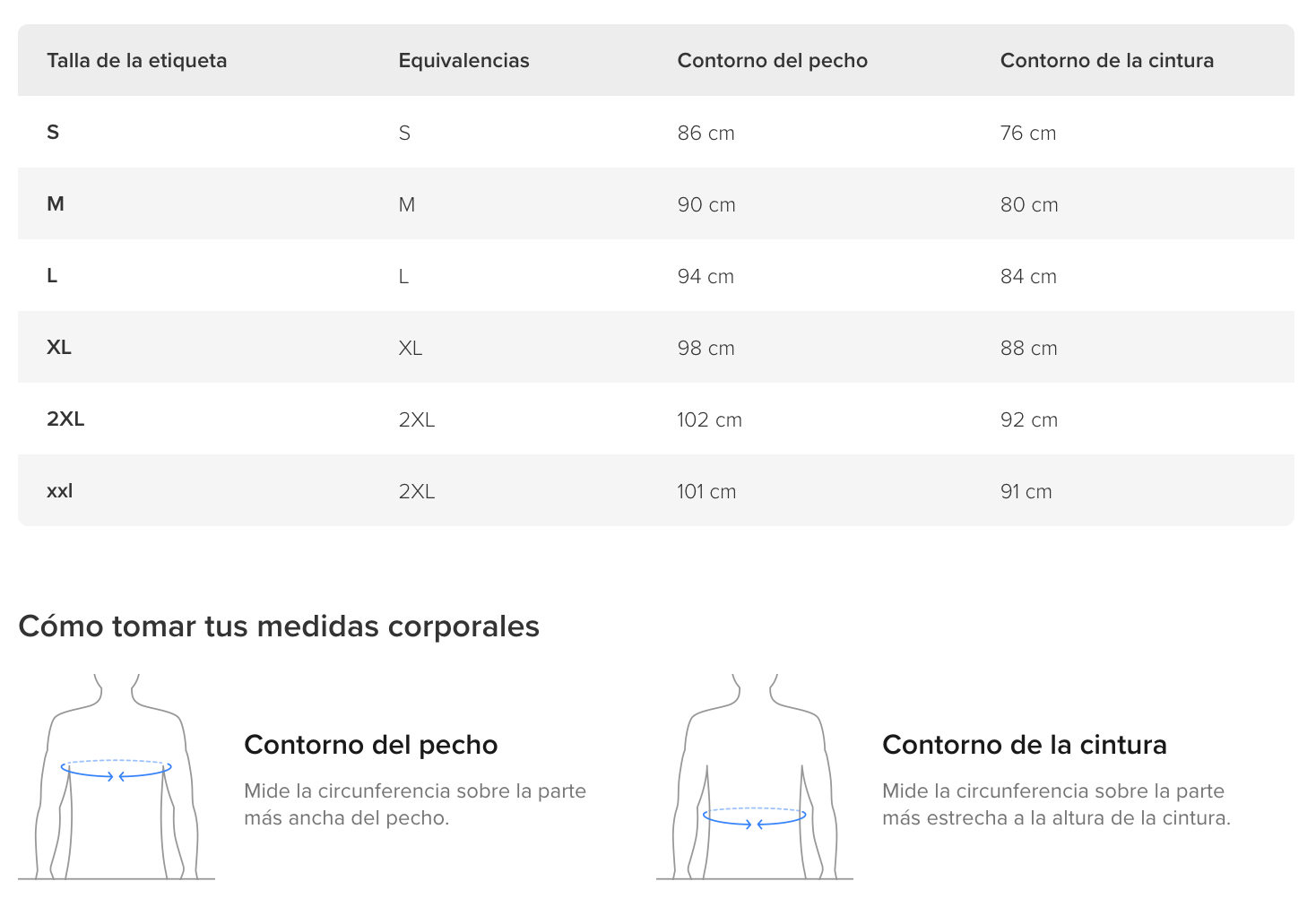Click the 91 cm waist value

point(1026,491)
